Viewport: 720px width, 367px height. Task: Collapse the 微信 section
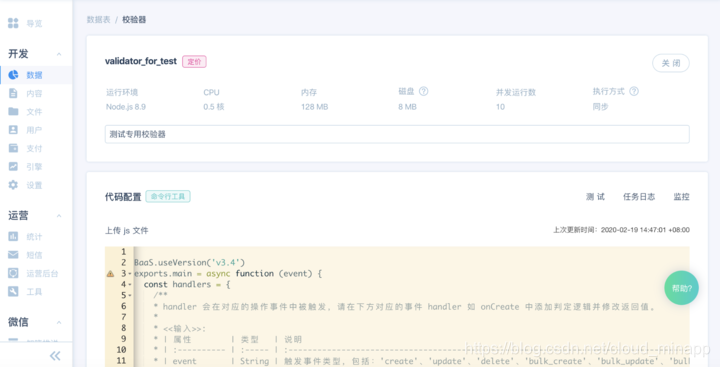pyautogui.click(x=59, y=322)
